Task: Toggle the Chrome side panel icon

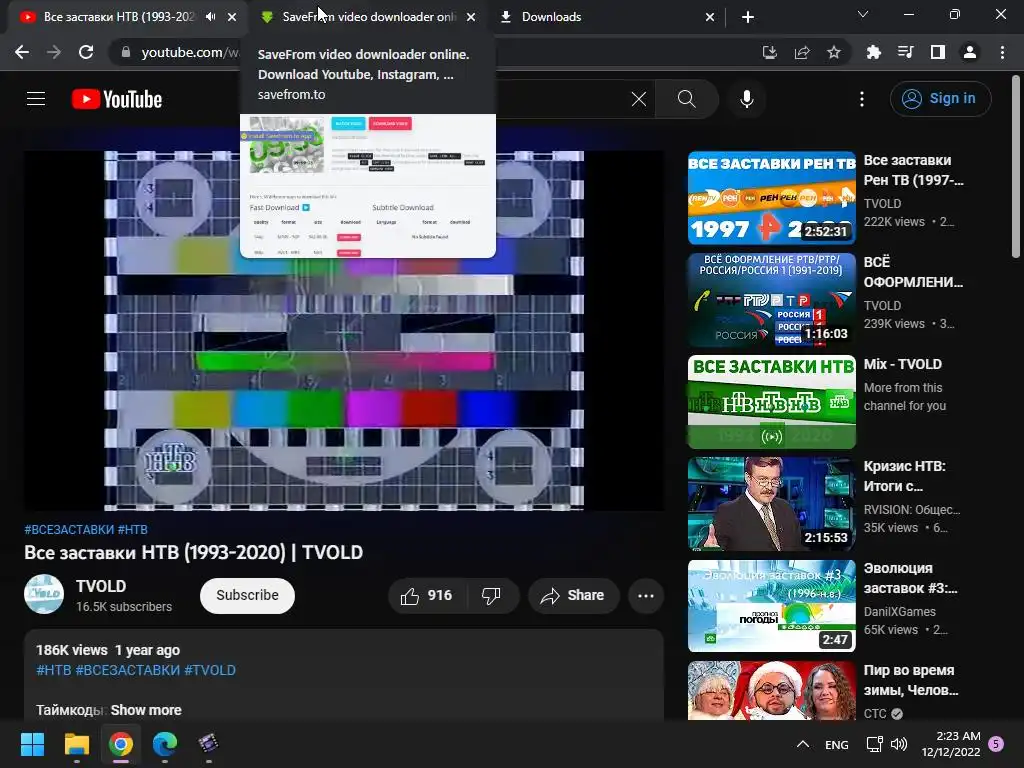Action: [x=938, y=52]
